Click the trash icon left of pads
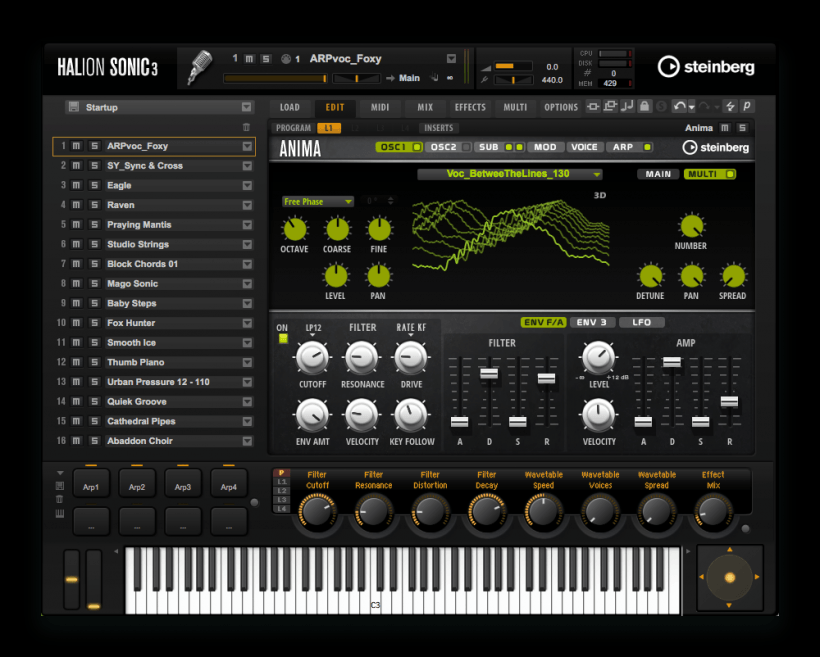The image size is (820, 657). coord(60,500)
